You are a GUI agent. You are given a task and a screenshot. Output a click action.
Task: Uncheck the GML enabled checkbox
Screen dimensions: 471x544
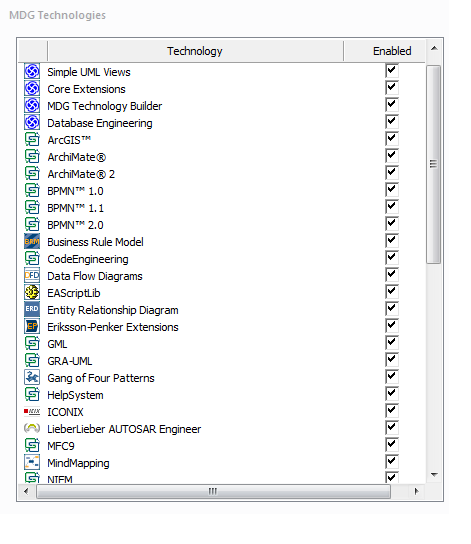pos(392,343)
